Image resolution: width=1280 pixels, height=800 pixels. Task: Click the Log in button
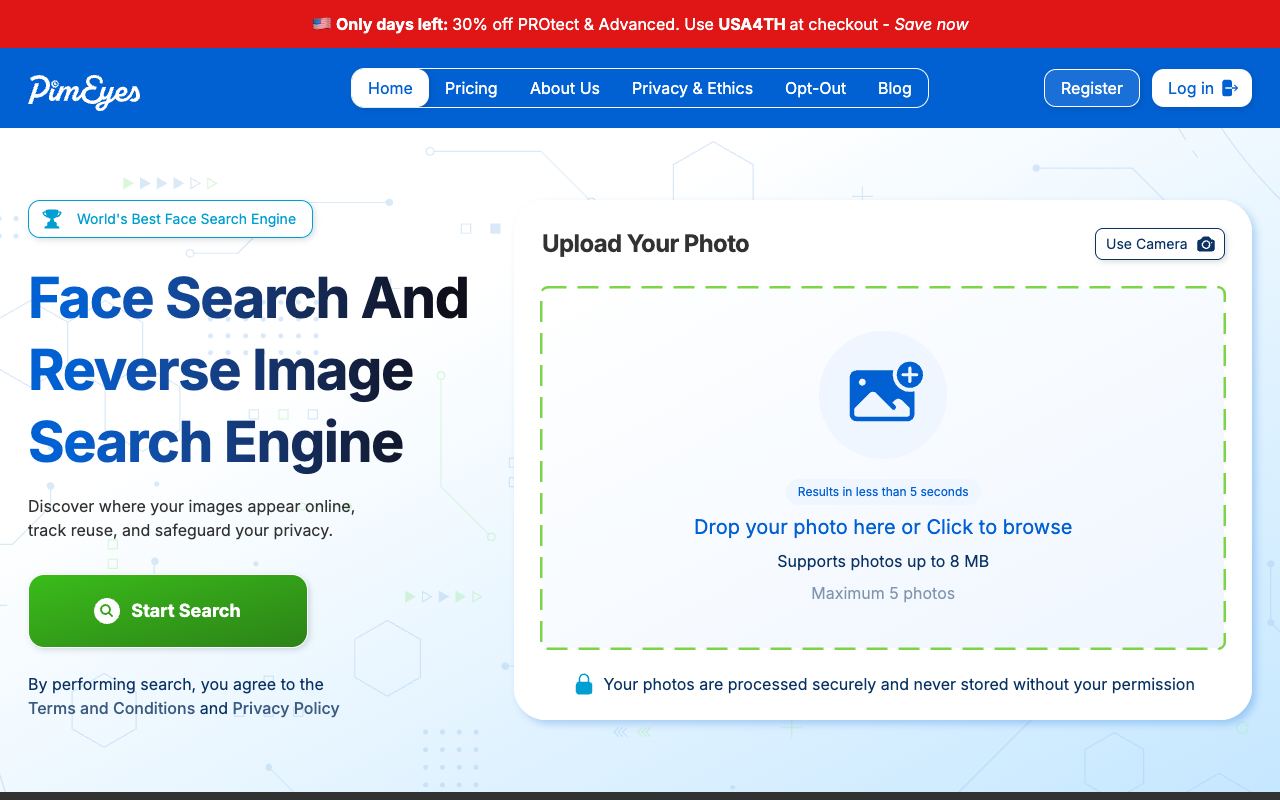1202,88
